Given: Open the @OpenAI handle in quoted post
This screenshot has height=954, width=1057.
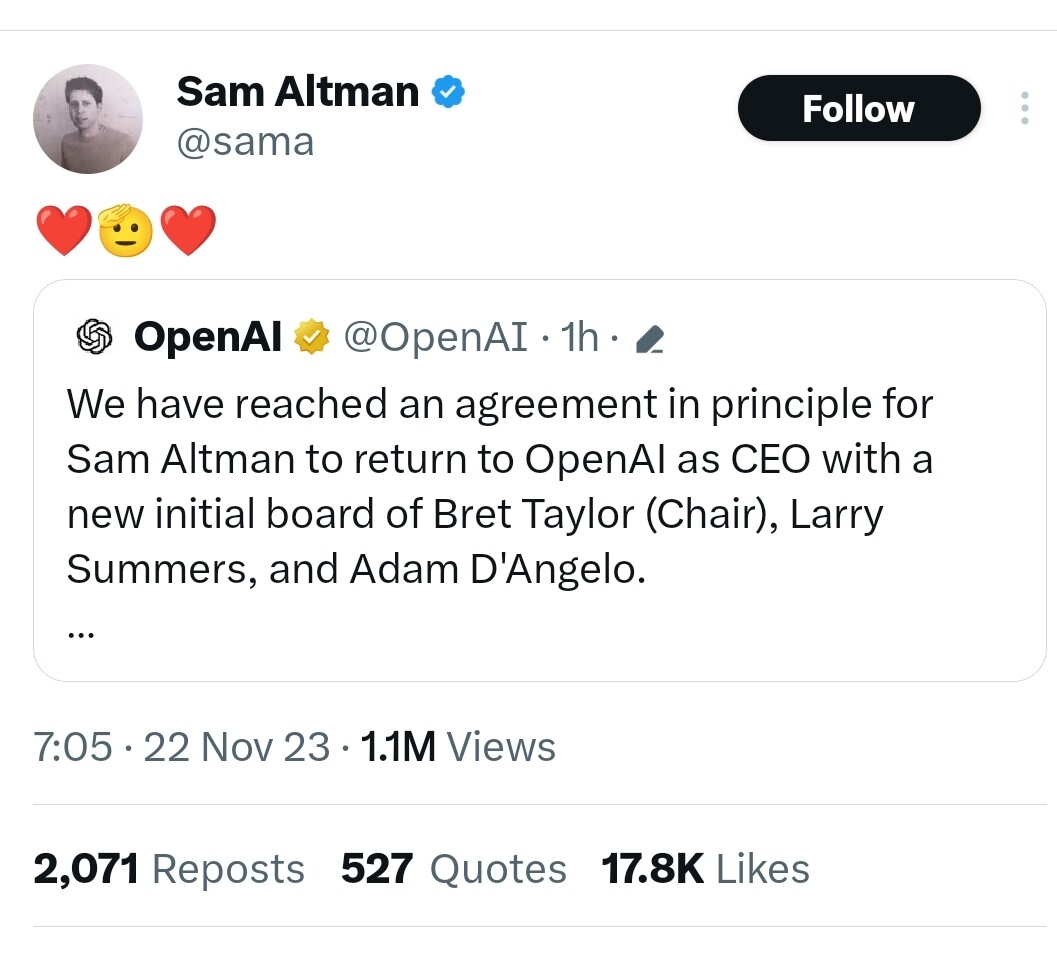Looking at the screenshot, I should point(435,336).
